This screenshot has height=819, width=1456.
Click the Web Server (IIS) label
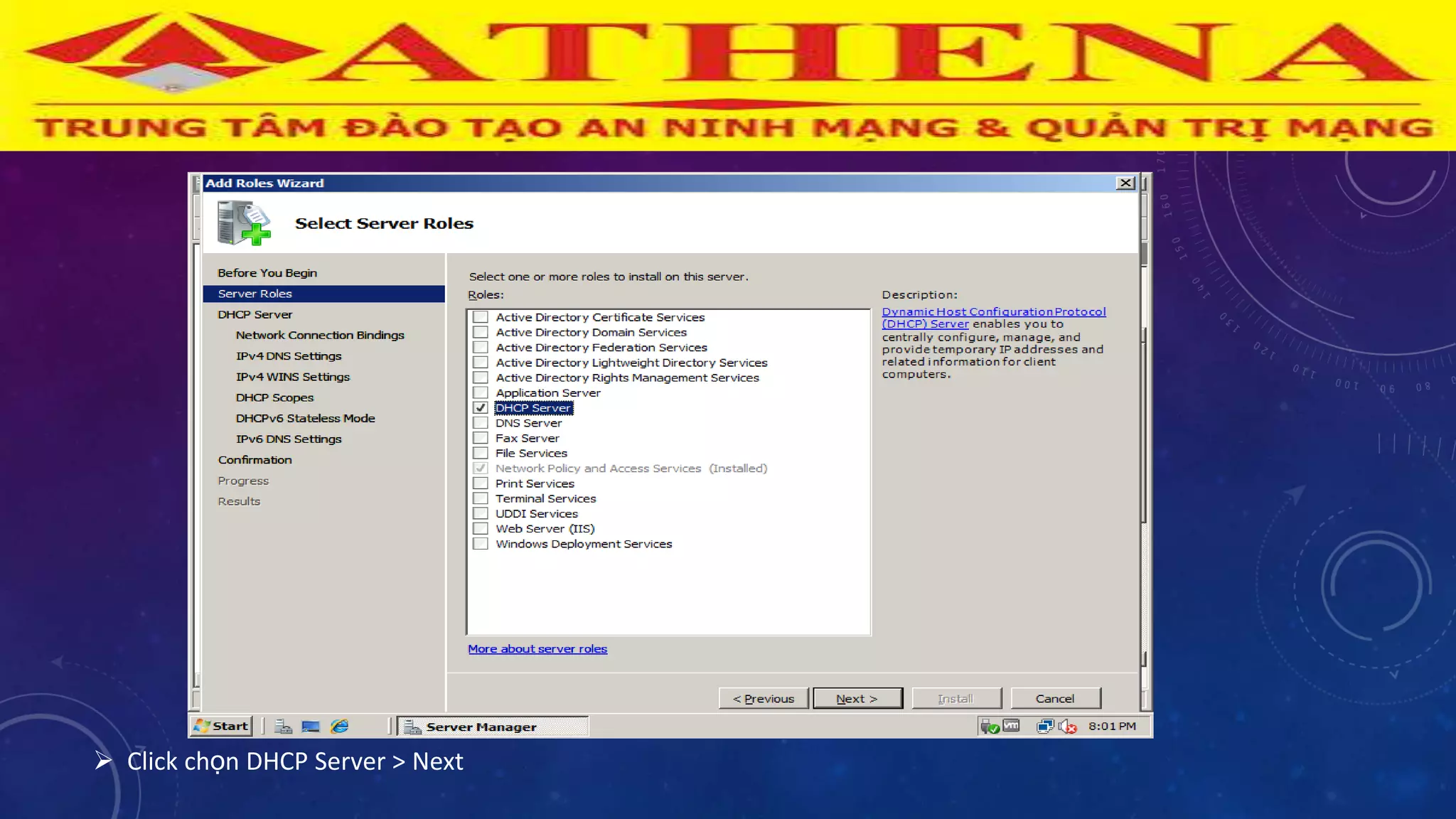[545, 528]
